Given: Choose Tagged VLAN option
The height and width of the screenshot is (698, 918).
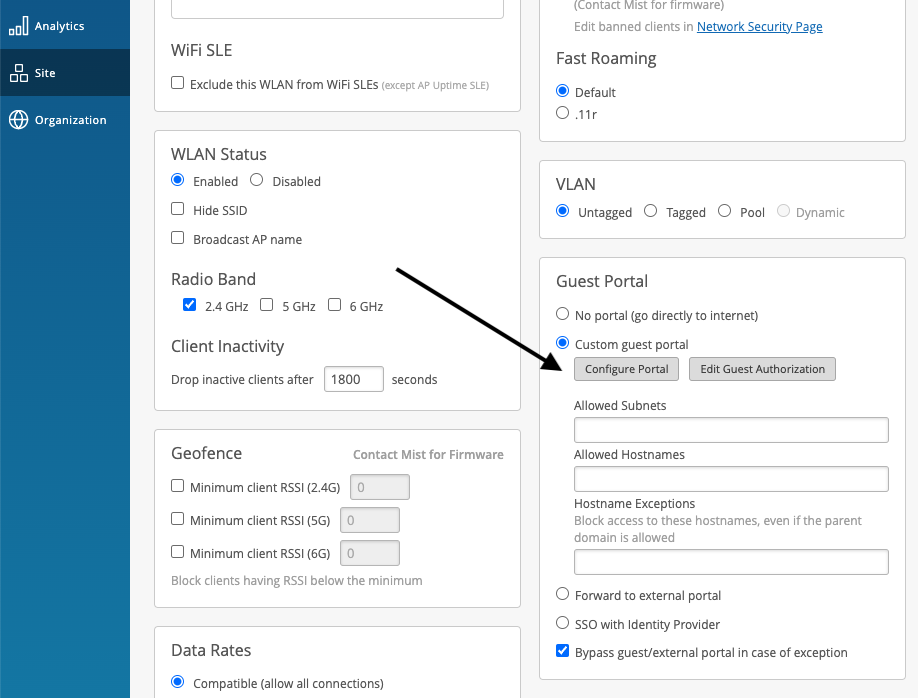Looking at the screenshot, I should point(651,212).
